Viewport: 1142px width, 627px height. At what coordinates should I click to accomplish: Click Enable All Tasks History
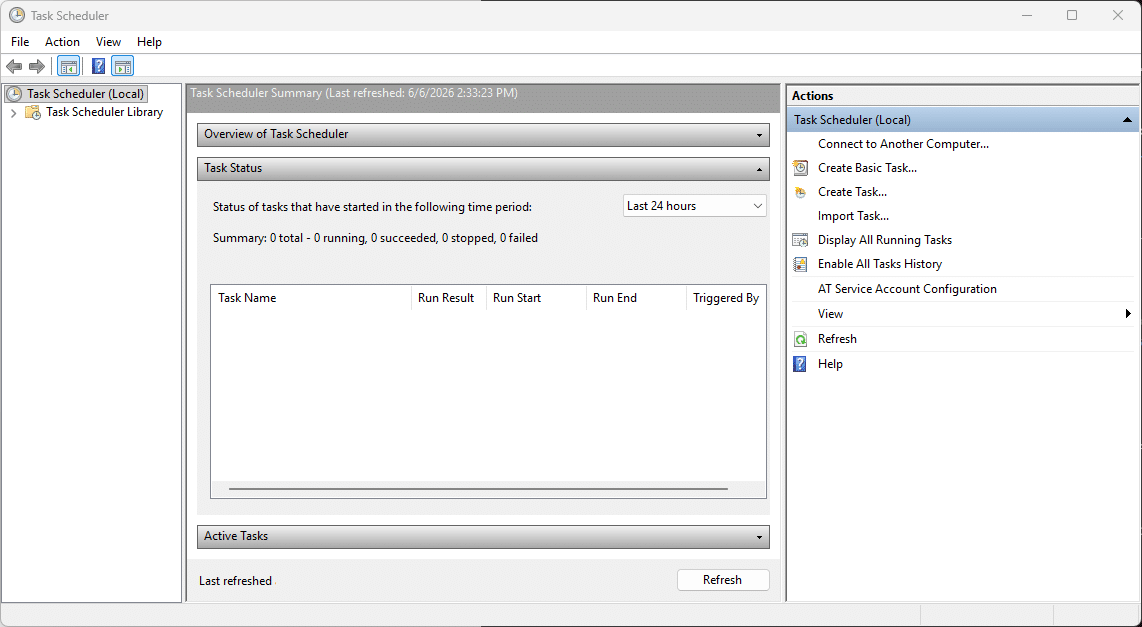tap(880, 264)
